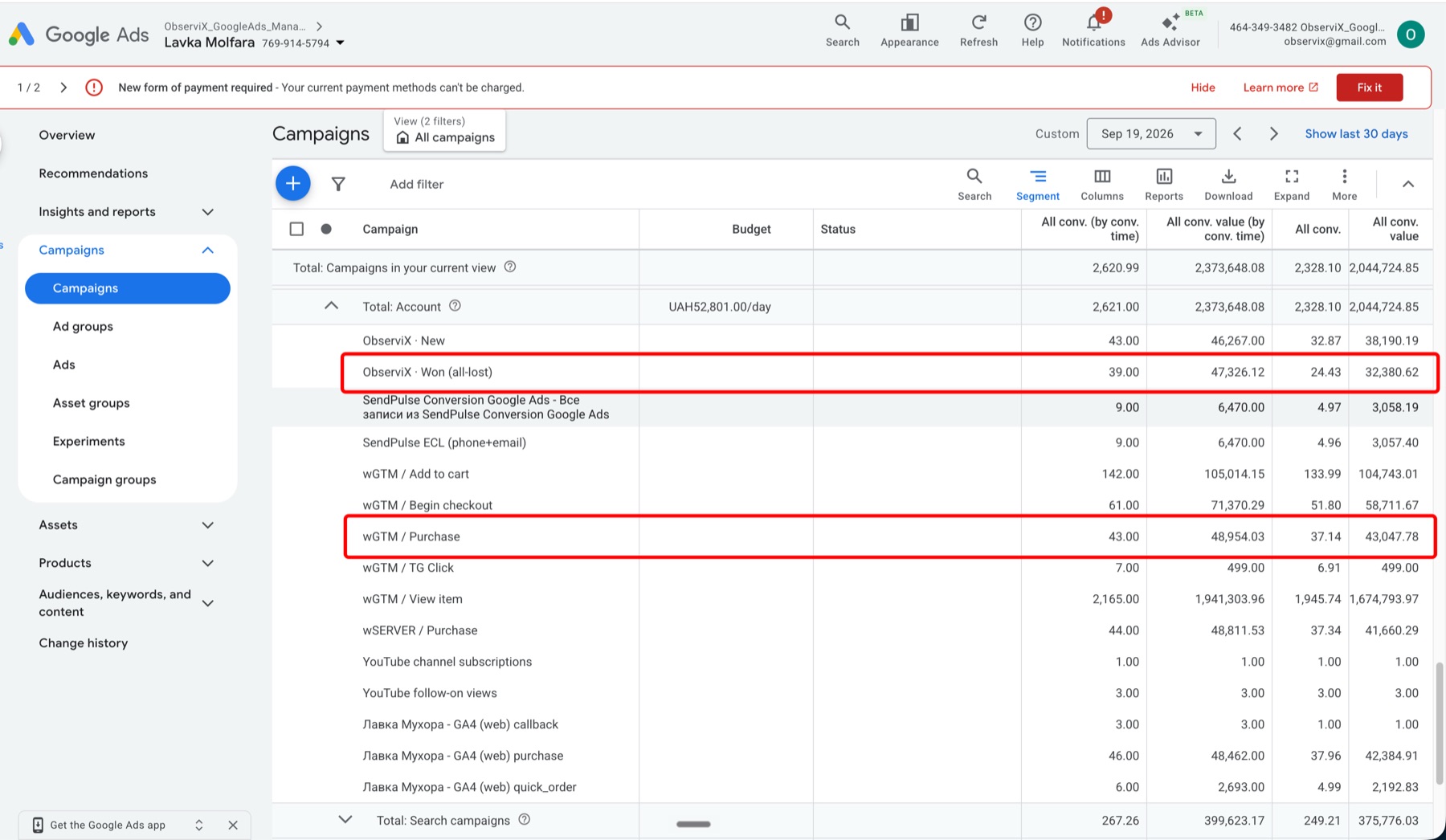Click the Download tool
1446x840 pixels.
click(1228, 184)
